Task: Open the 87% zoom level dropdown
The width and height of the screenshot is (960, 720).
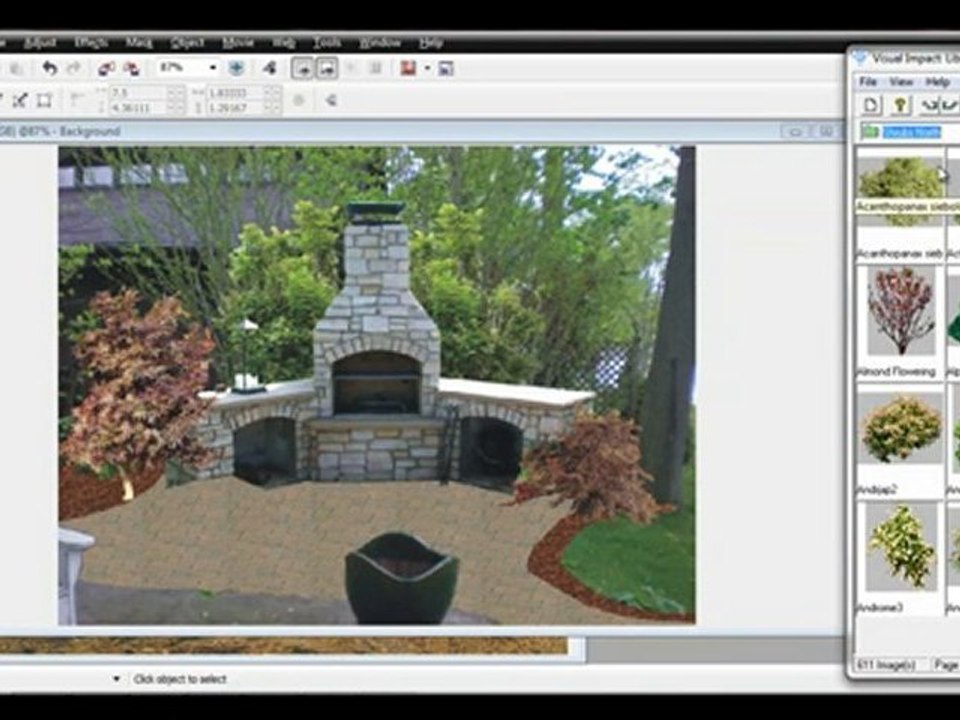Action: (x=212, y=68)
